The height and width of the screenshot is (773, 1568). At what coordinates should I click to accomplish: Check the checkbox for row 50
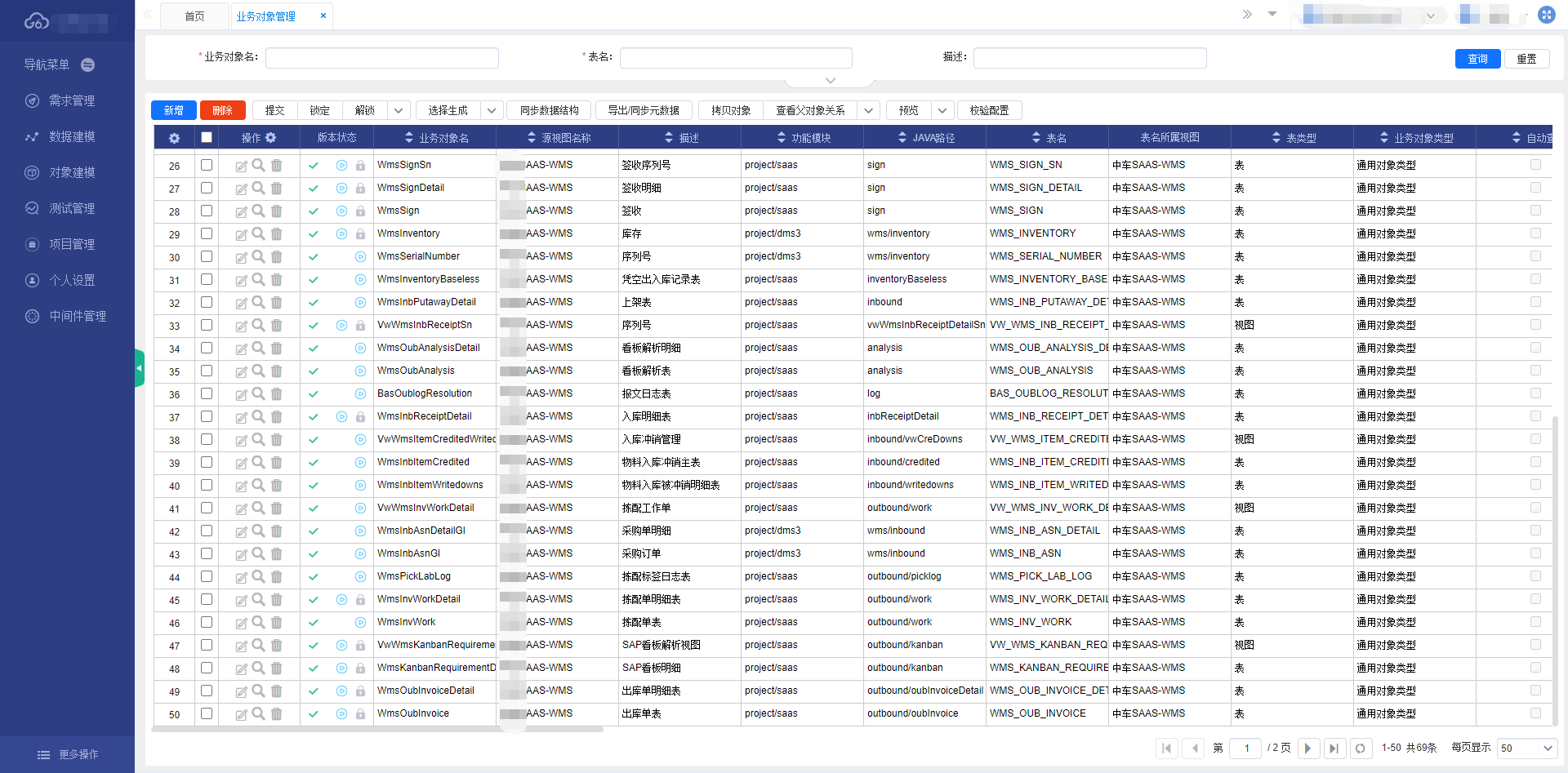pos(207,713)
